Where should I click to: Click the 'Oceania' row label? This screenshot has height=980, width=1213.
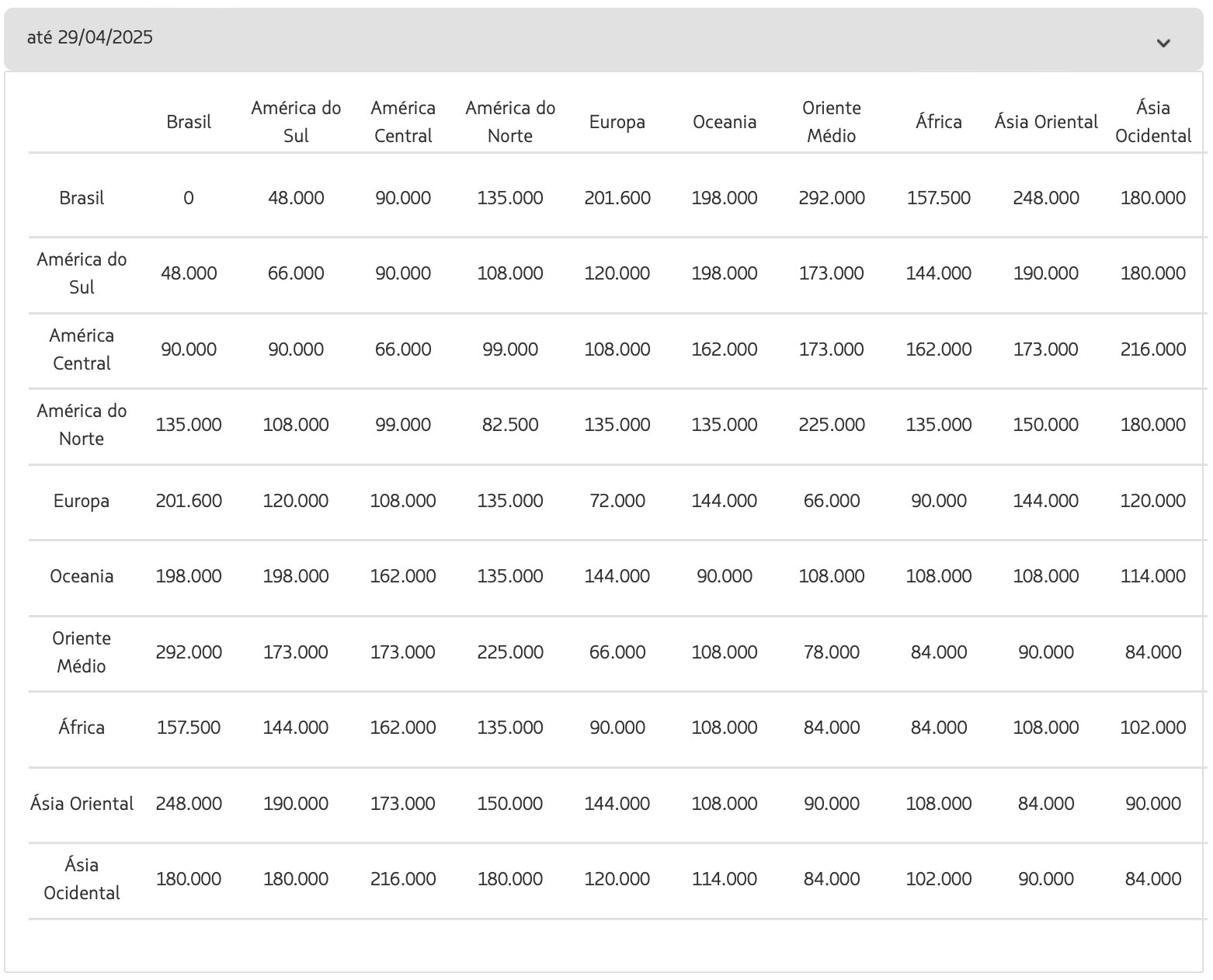(82, 576)
